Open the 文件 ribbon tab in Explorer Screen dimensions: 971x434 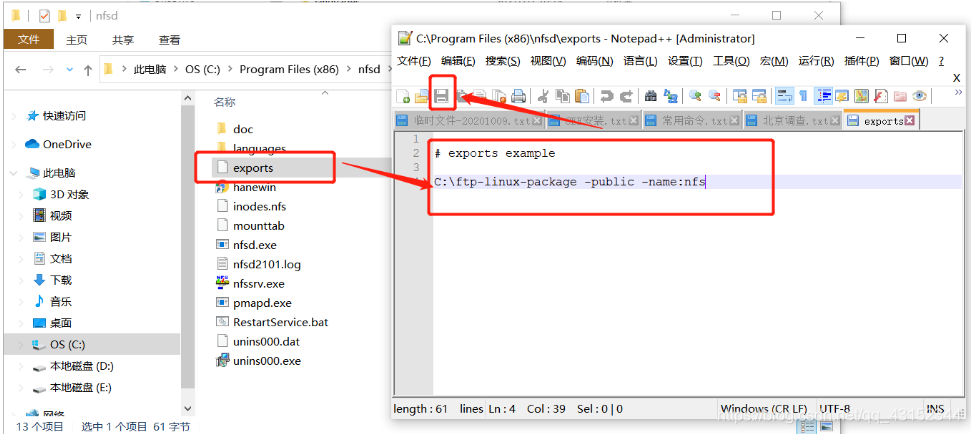click(x=28, y=40)
